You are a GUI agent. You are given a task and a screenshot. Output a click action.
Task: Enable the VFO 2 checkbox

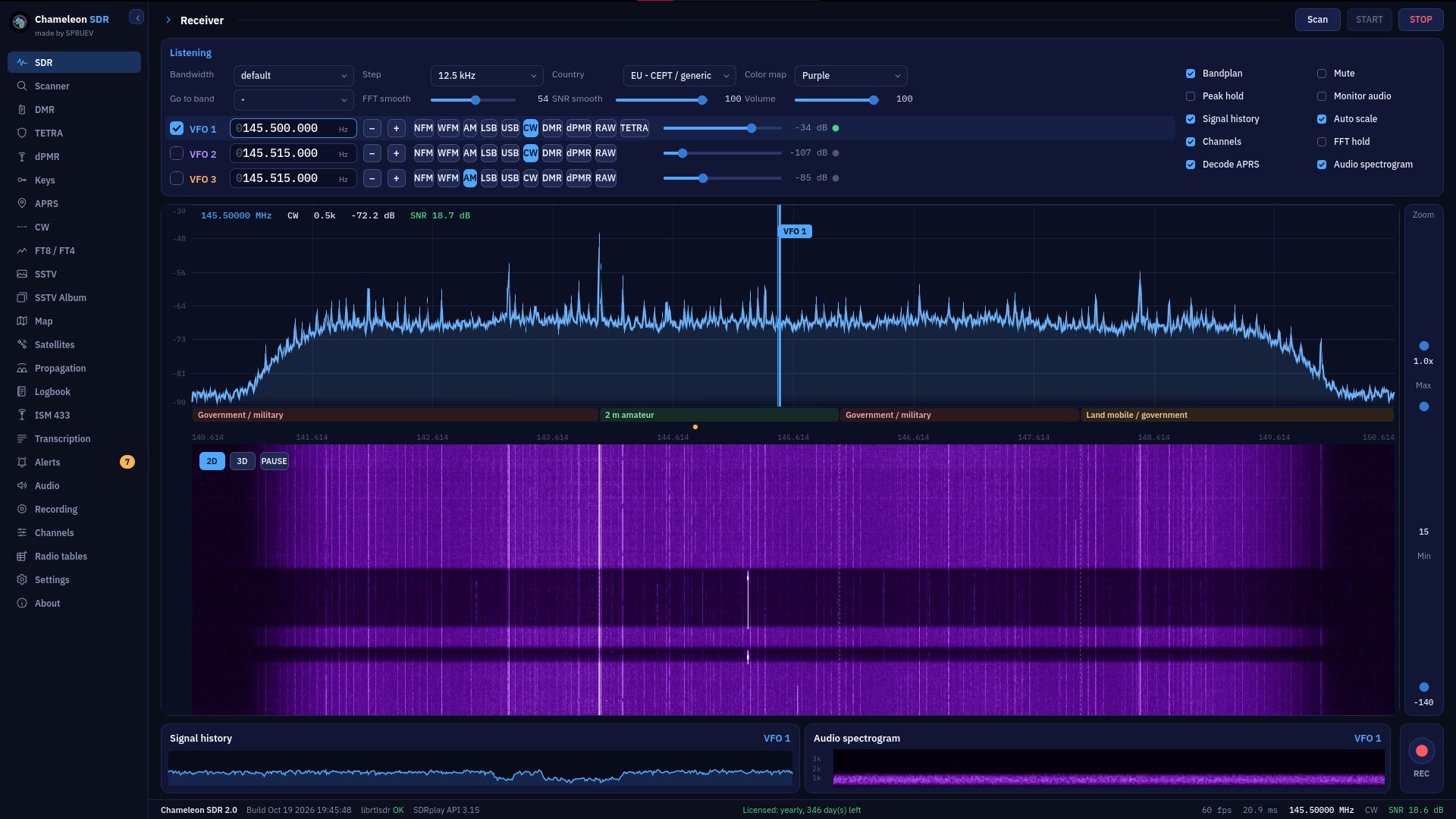pyautogui.click(x=177, y=153)
